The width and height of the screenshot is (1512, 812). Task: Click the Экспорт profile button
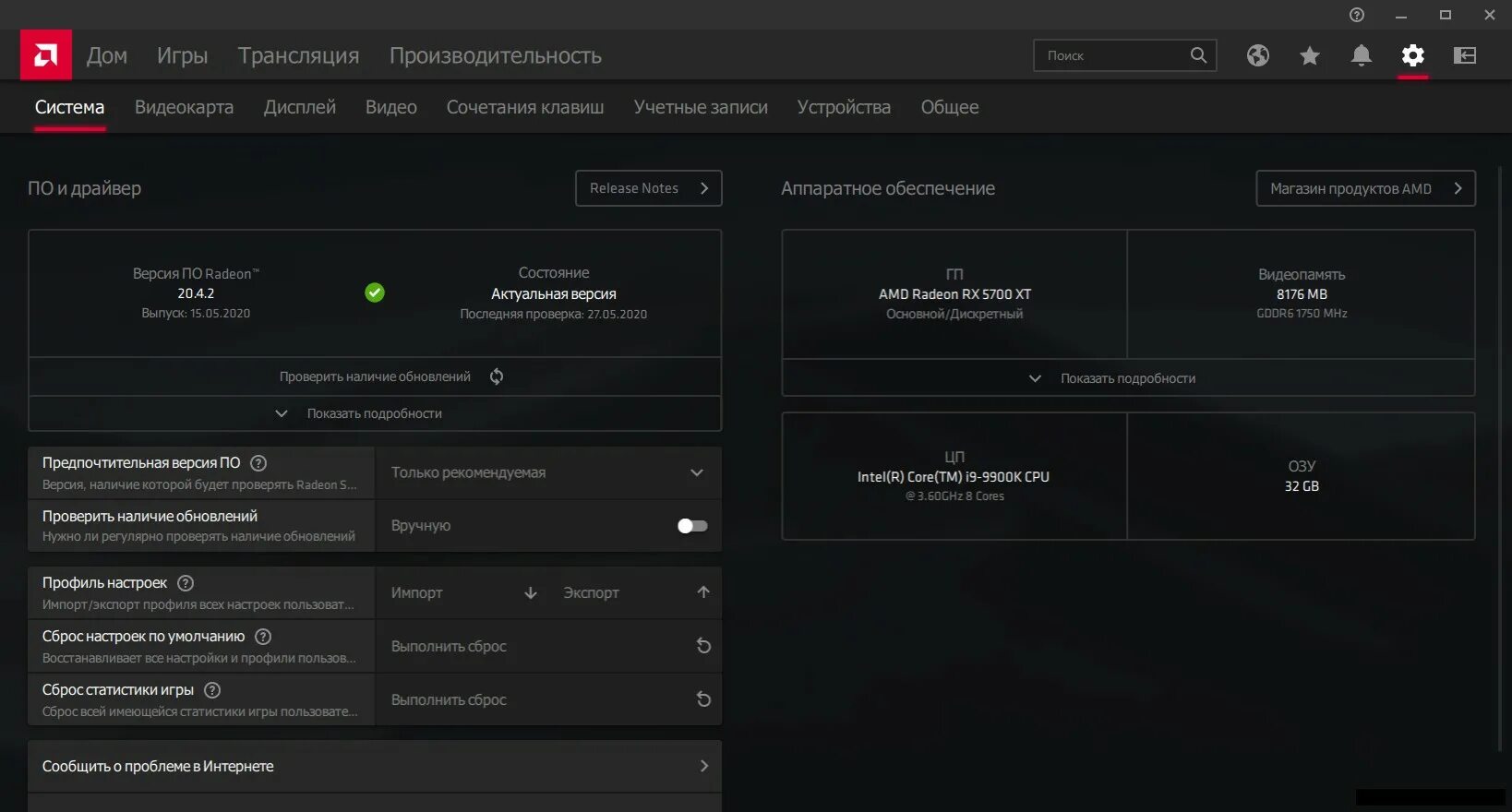pyautogui.click(x=637, y=592)
